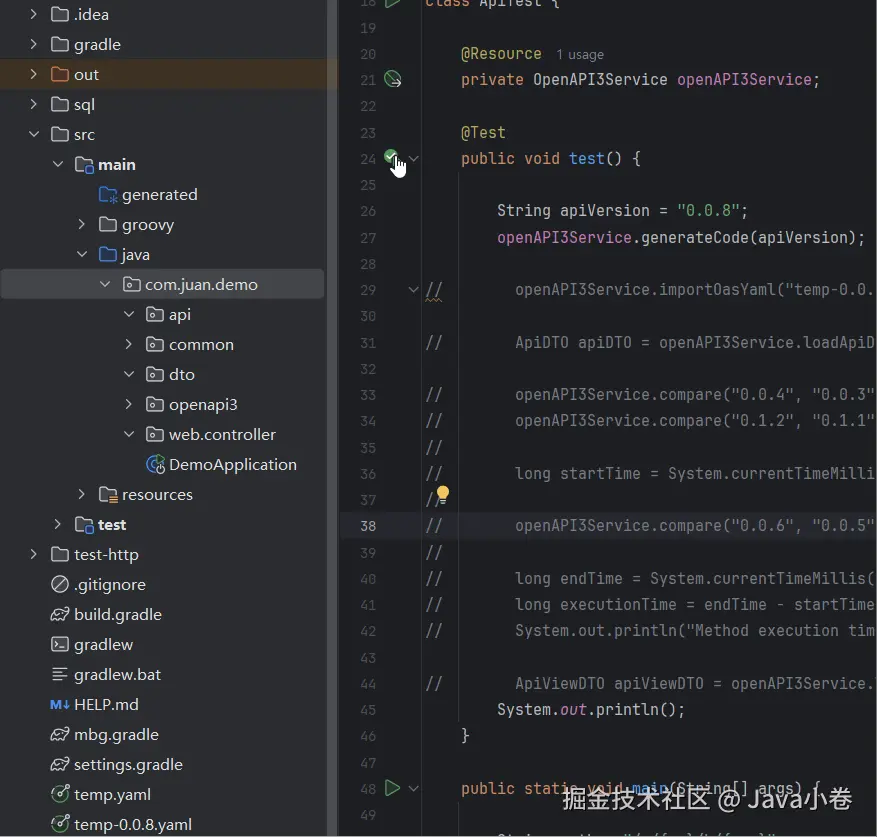Viewport: 877px width, 837px height.
Task: Click the green run-test gutter icon on line 24
Action: pyautogui.click(x=391, y=157)
